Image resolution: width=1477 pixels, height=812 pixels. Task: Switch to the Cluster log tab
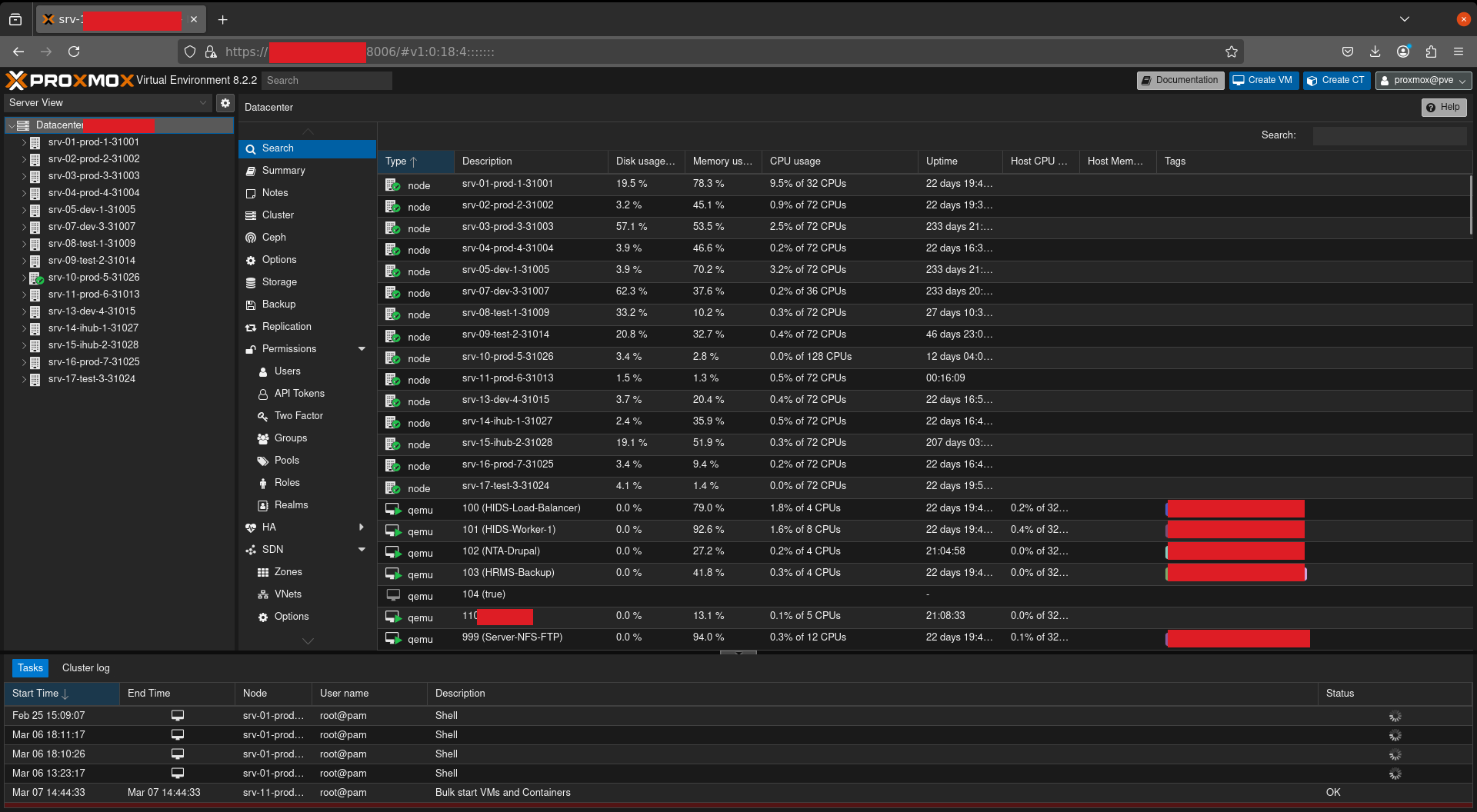[85, 668]
